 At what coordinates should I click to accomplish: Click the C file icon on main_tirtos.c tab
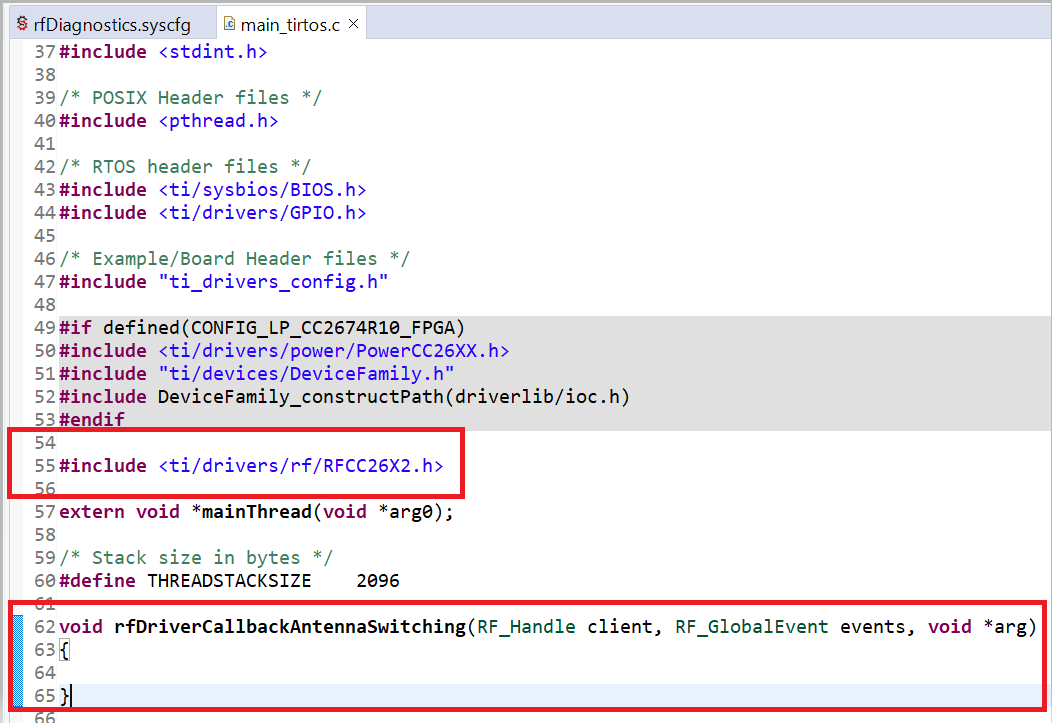tap(229, 24)
